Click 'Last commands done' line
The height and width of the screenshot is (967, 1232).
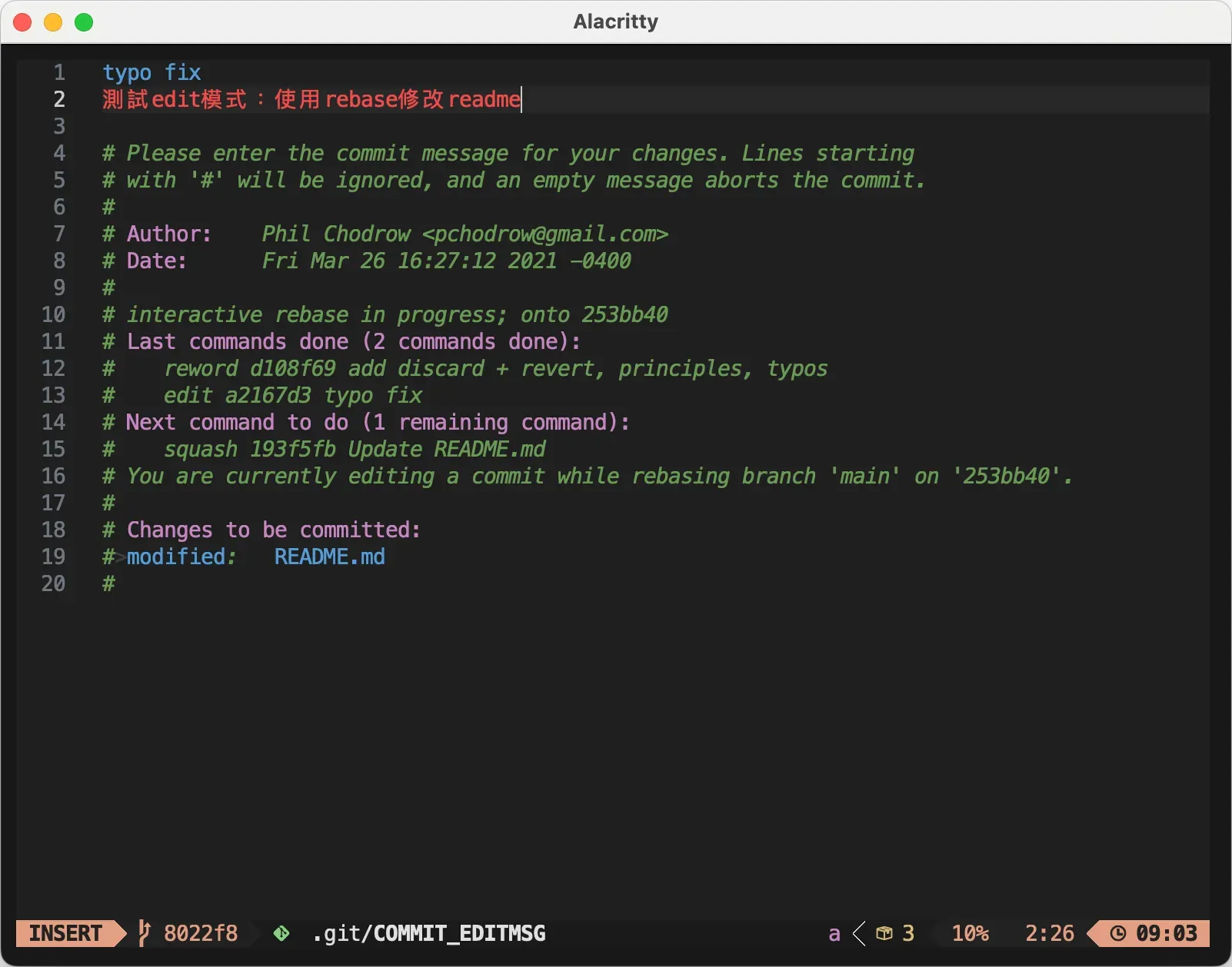(x=341, y=341)
